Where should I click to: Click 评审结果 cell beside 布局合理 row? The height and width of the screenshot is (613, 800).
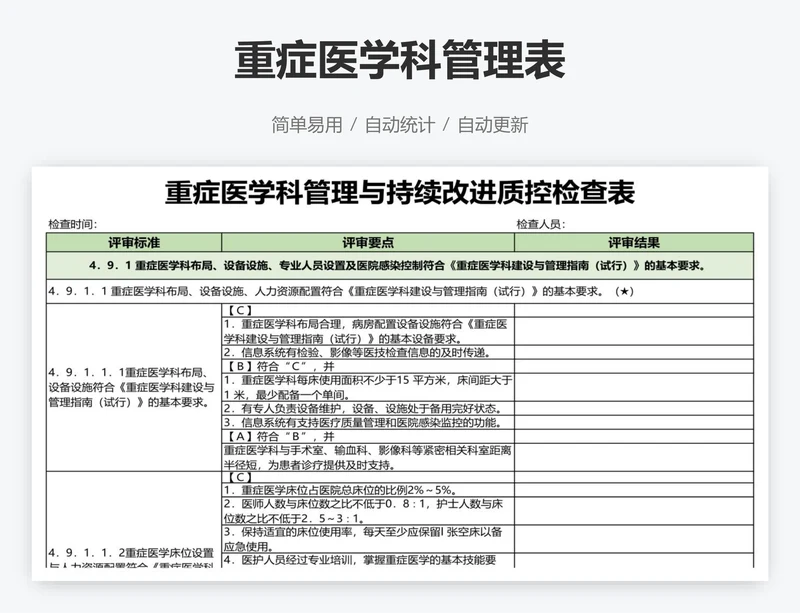(x=634, y=331)
